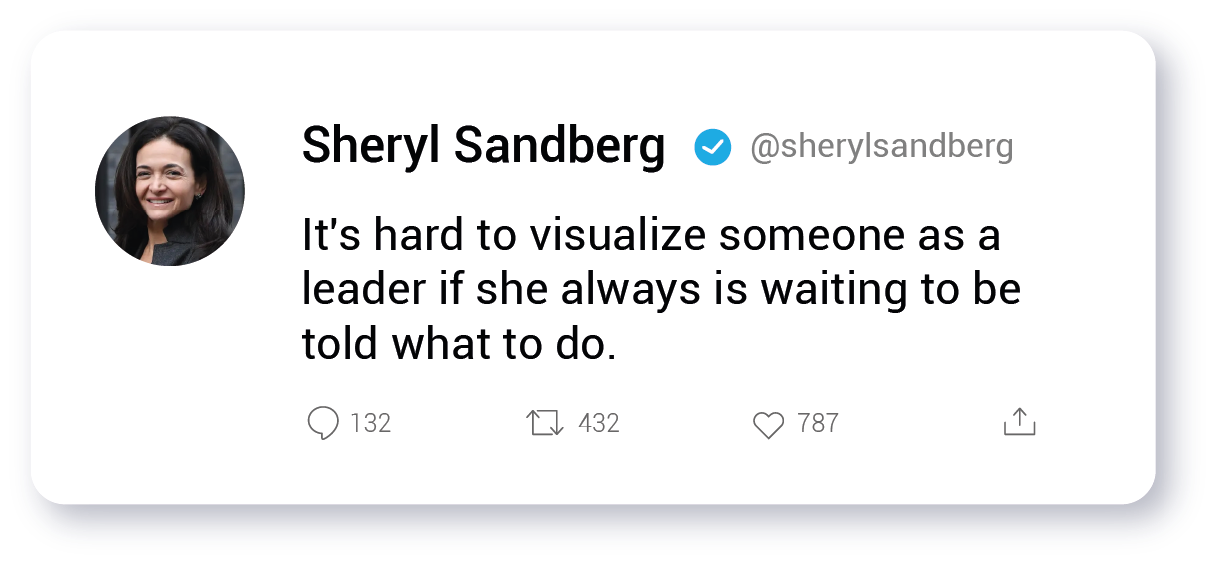
Task: Open Sheryl Sandberg's profile picture
Action: [x=170, y=191]
